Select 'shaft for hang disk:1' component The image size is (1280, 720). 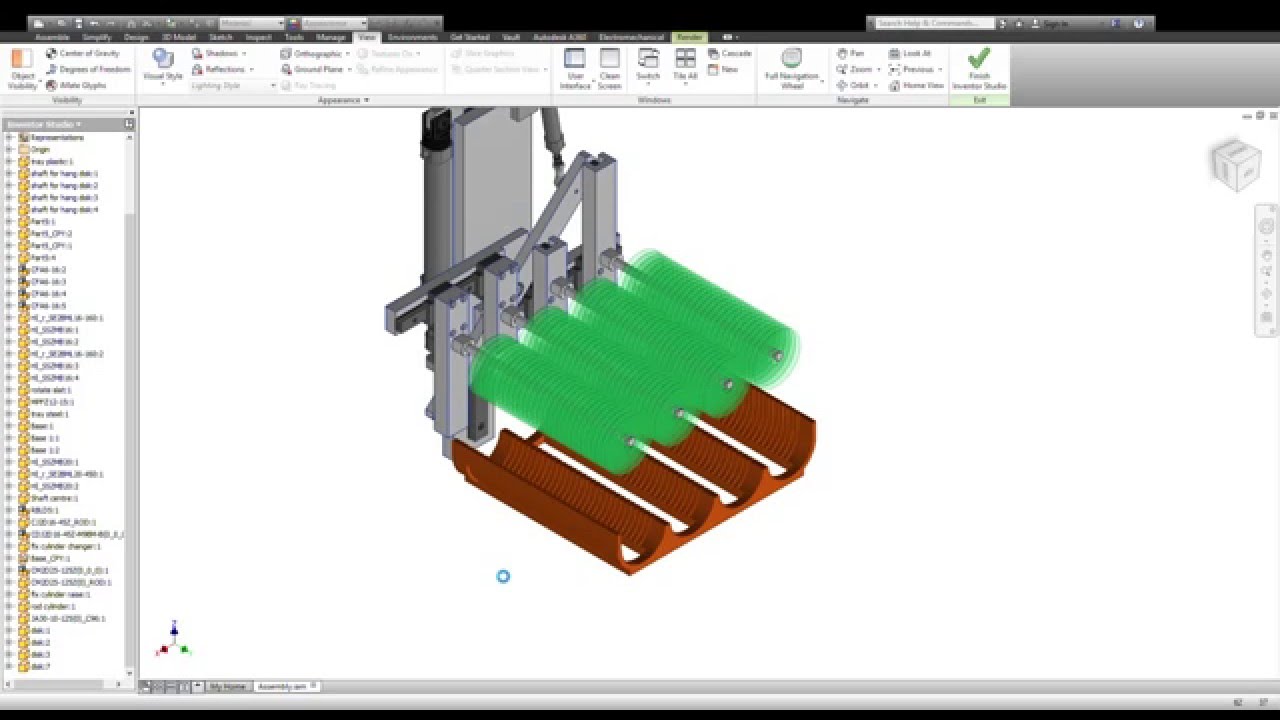(x=64, y=173)
